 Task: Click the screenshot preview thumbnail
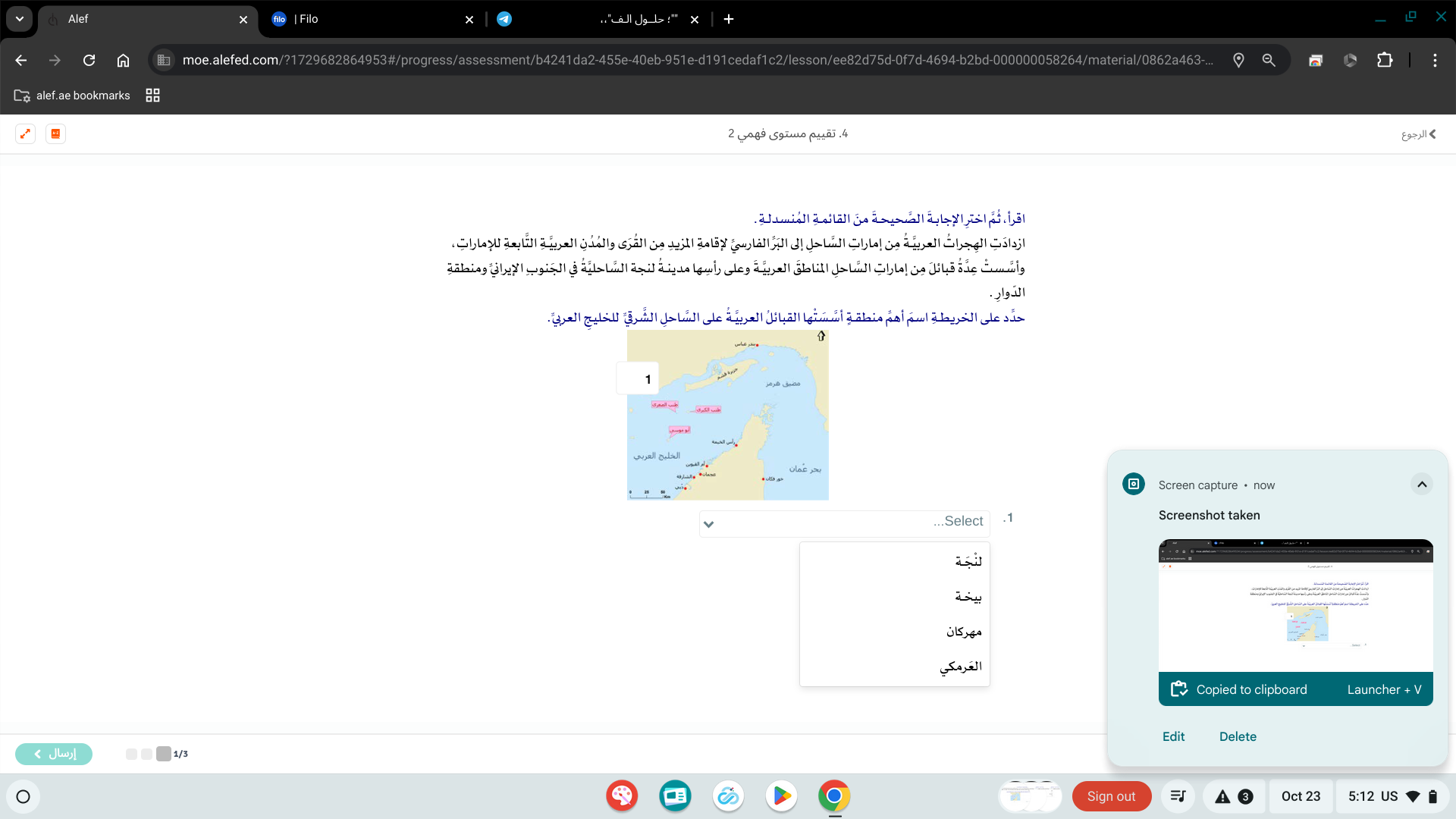1295,604
